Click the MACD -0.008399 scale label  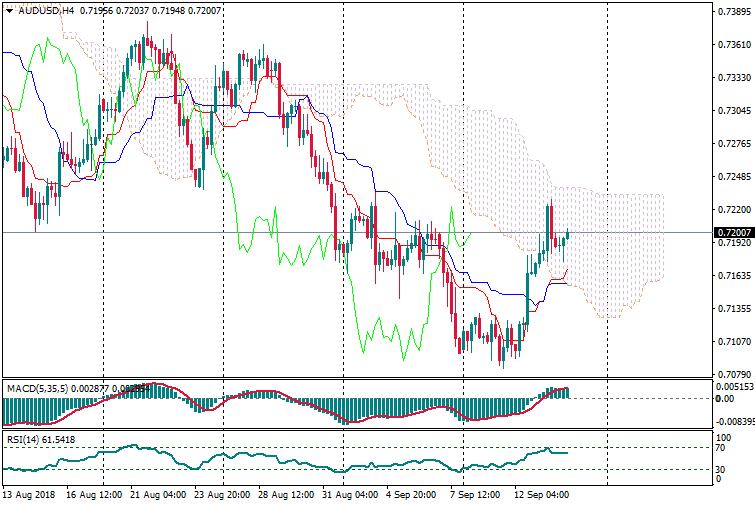click(x=735, y=422)
